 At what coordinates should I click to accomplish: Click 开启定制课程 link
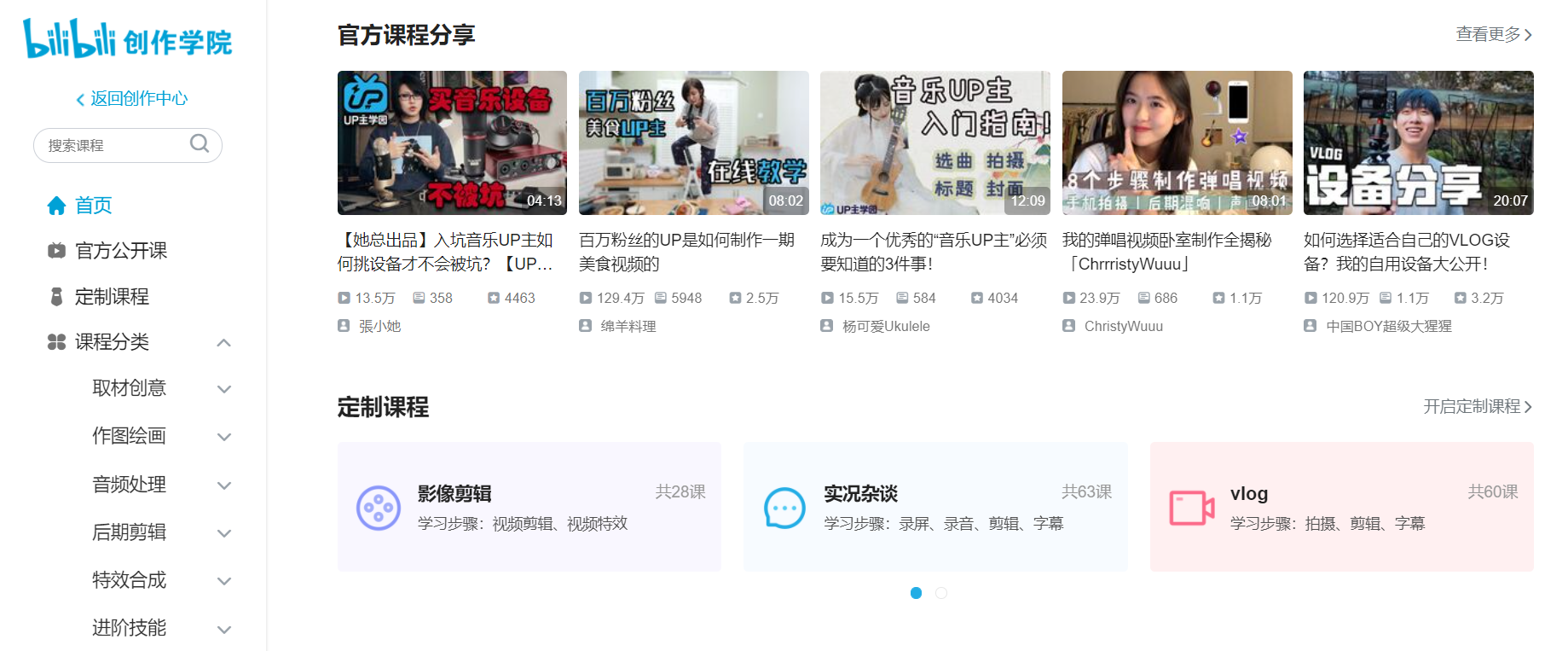[1478, 406]
